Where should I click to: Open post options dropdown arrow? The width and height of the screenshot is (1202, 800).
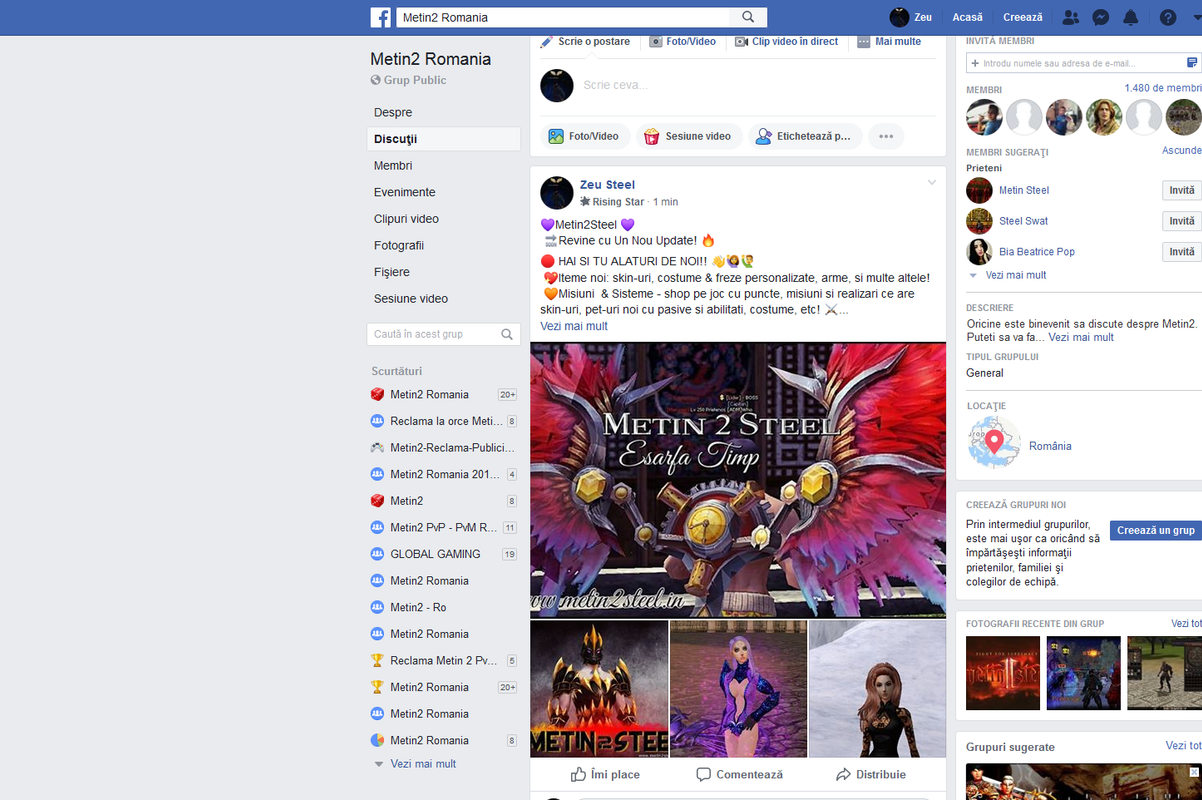[x=932, y=182]
